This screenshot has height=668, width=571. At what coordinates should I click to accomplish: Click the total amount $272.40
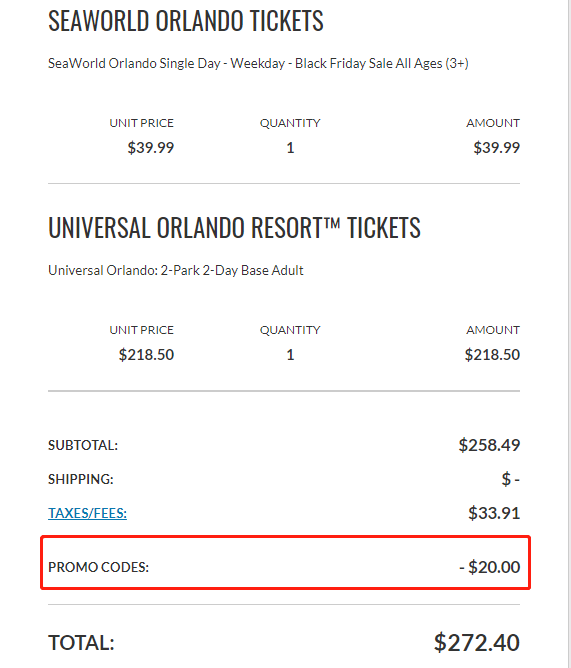[477, 642]
